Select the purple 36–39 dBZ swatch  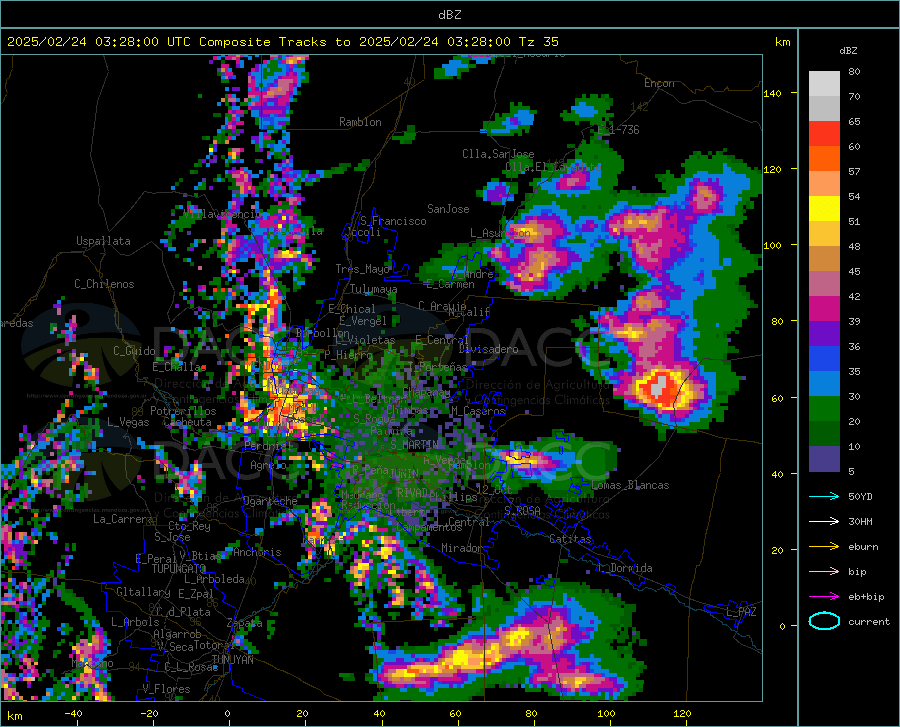[x=824, y=334]
